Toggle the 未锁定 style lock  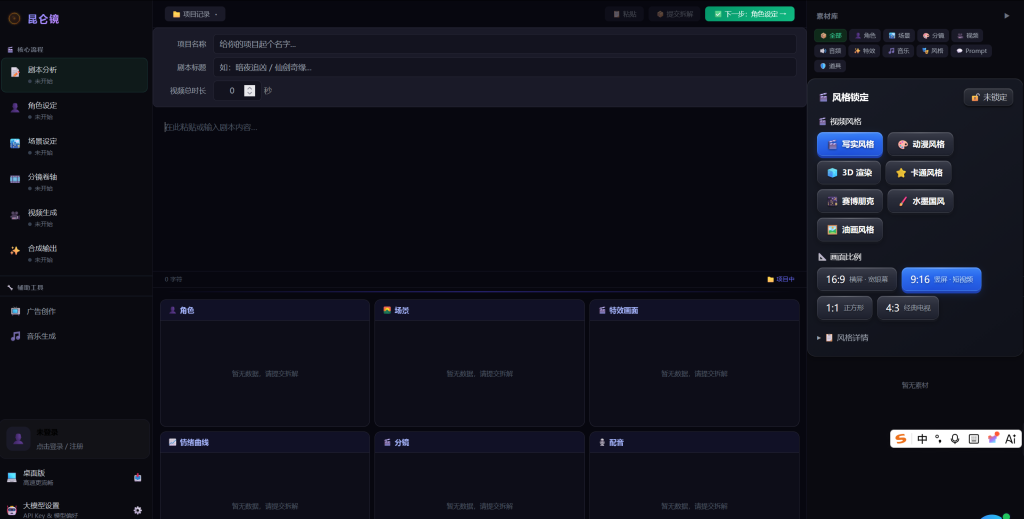(x=988, y=97)
